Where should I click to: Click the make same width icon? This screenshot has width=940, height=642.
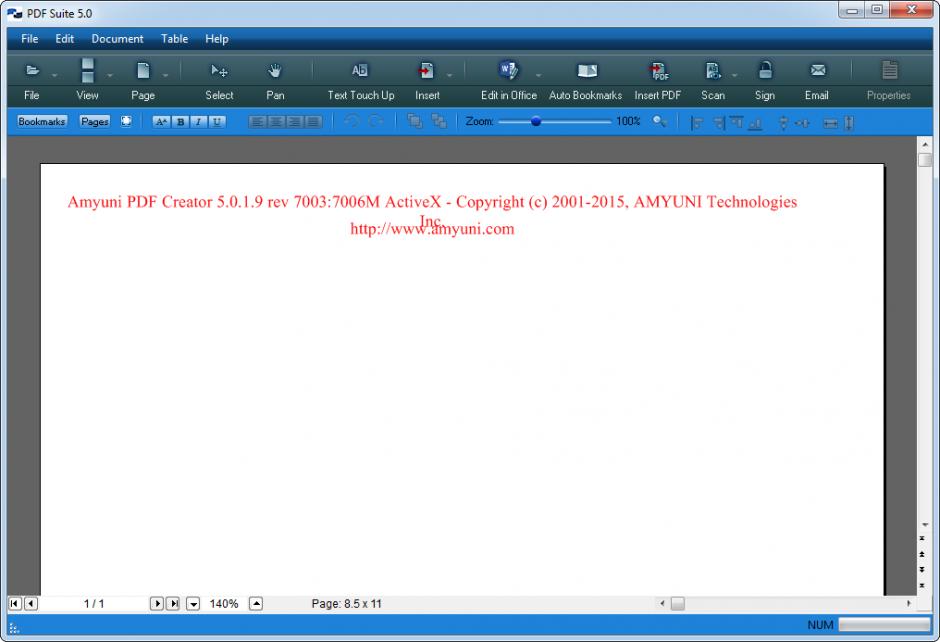tap(830, 123)
